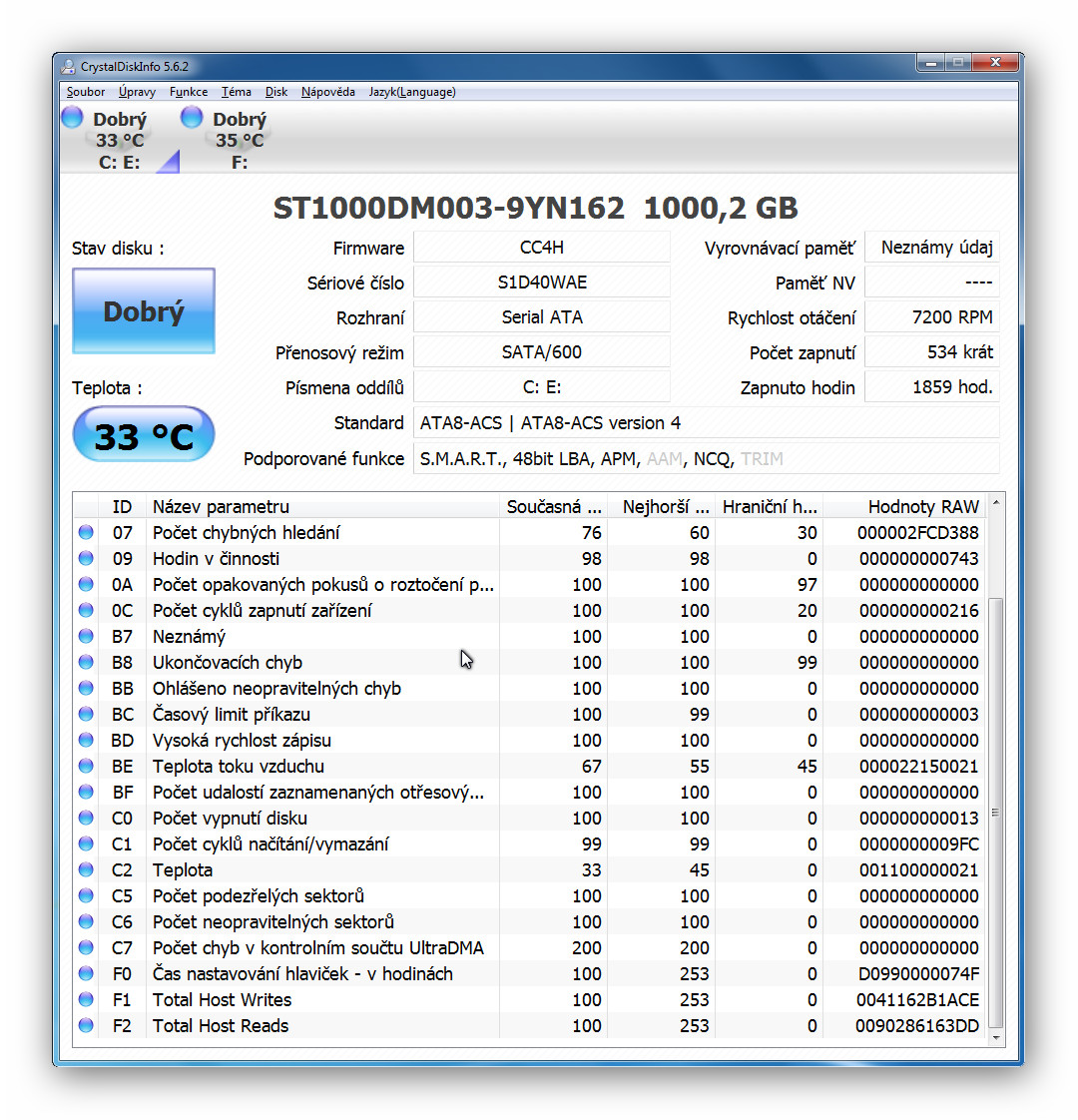Click status orb for Neznámý B7 row

click(x=86, y=637)
